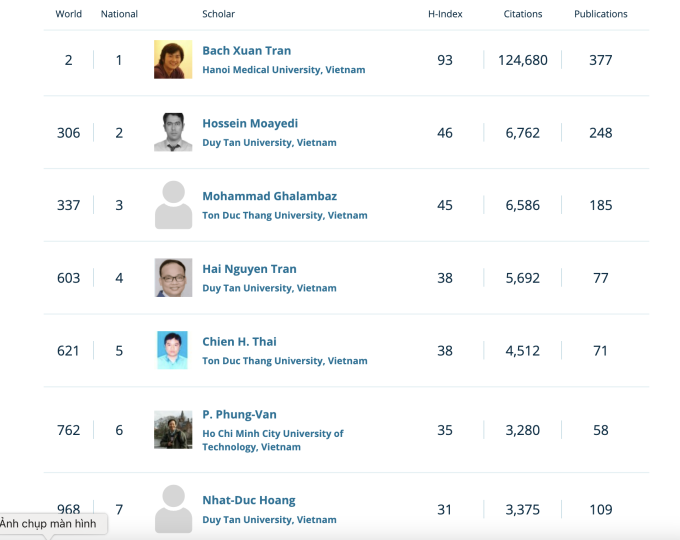Click Ho Chi Minh City University of Technology link
Screen dimensions: 680x540
[x=272, y=434]
